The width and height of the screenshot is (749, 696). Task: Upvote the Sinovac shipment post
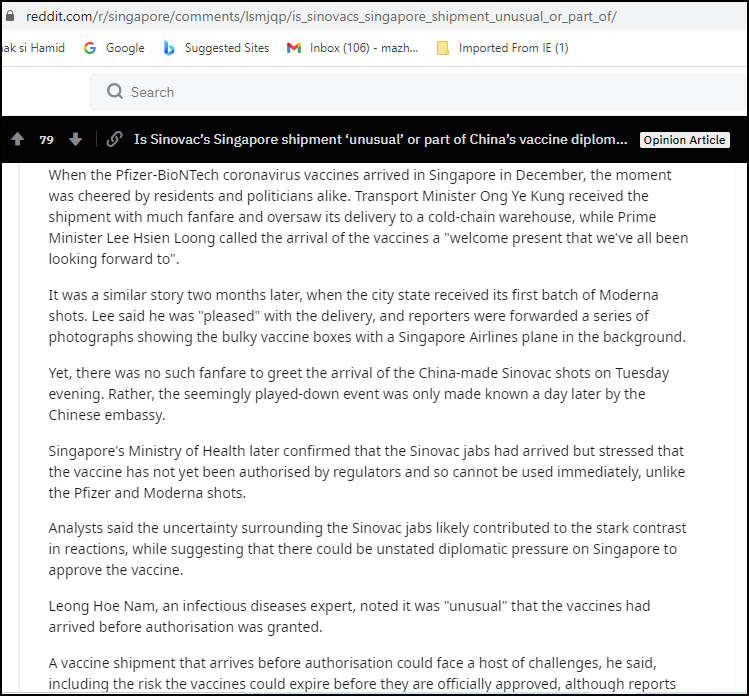[x=18, y=139]
